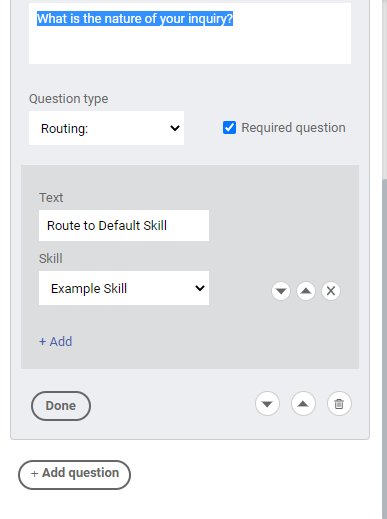Click the highlighted inquiry question text

[135, 19]
